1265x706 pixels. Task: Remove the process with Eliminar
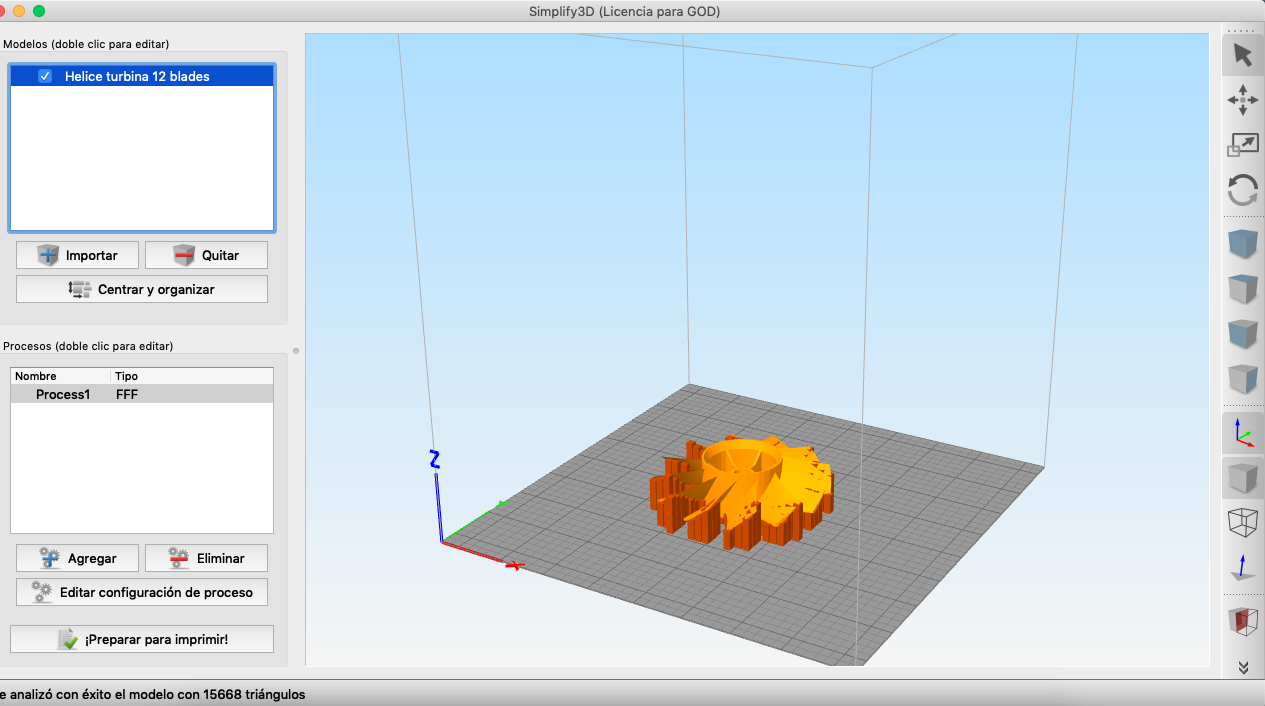click(206, 558)
